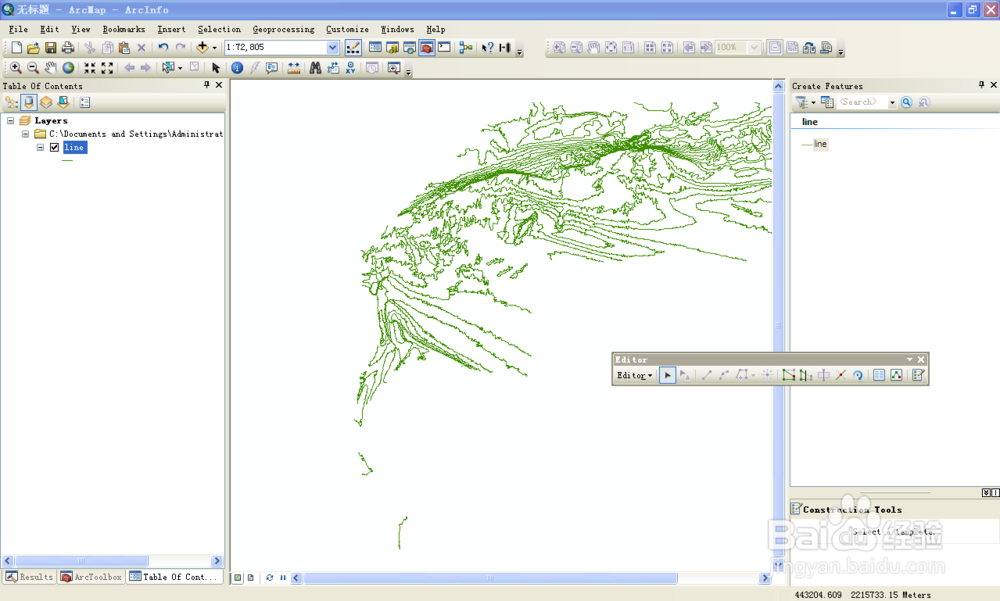Open the Catalog window icon
The width and height of the screenshot is (1000, 601).
click(x=392, y=47)
